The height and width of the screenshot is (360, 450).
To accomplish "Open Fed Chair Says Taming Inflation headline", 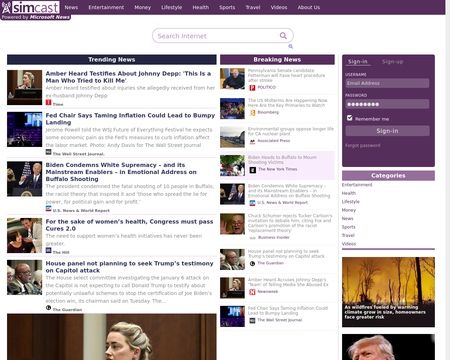I will point(130,119).
